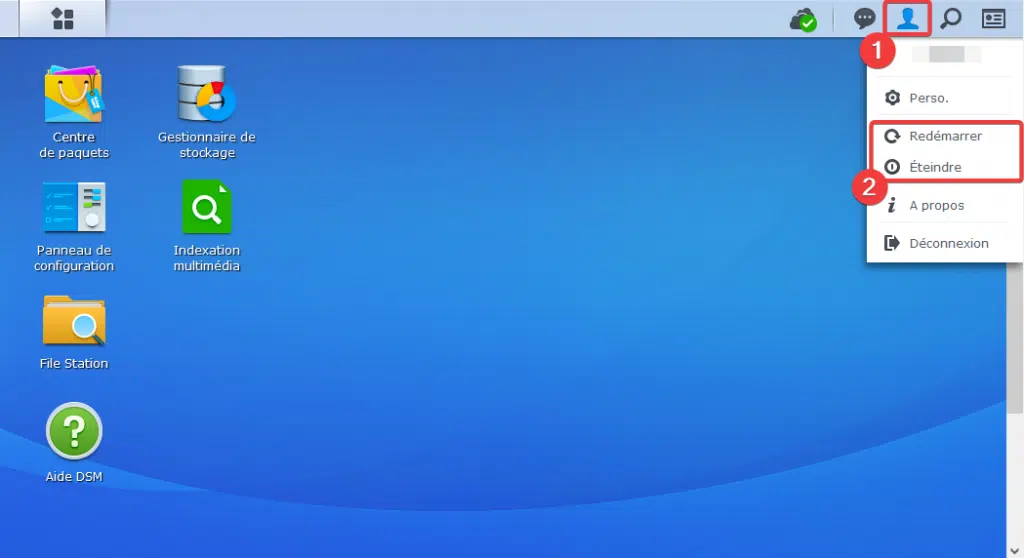This screenshot has height=558, width=1024.
Task: Click the user options person icon
Action: pos(907,18)
